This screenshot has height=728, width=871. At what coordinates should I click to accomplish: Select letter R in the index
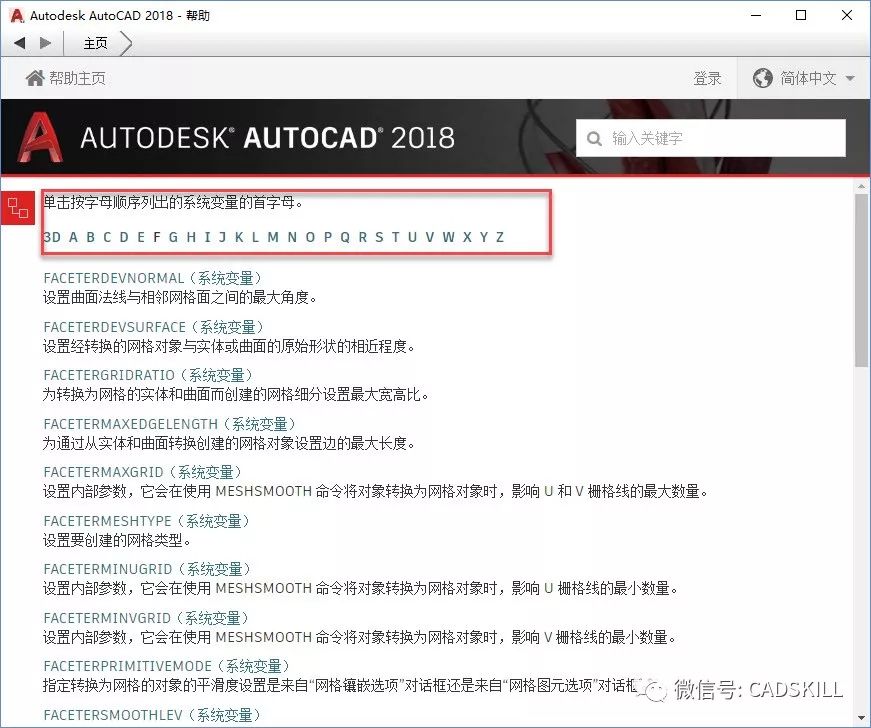[363, 237]
